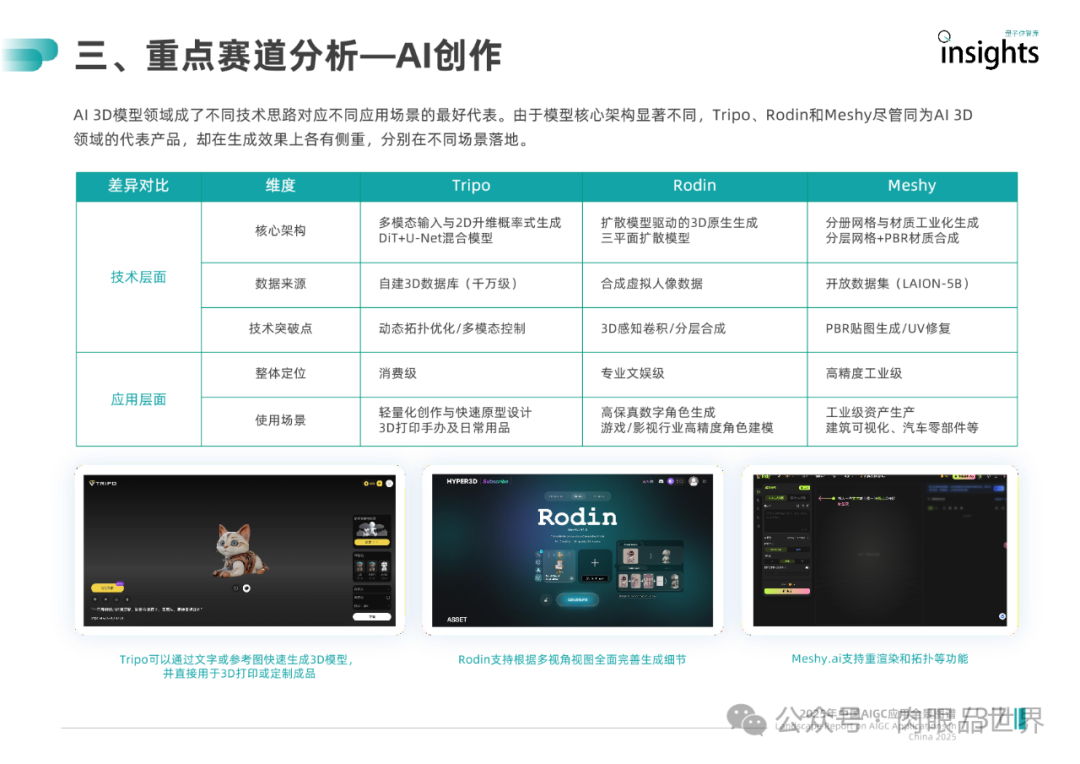
Task: Open the Meshy interface thumbnail
Action: (880, 550)
